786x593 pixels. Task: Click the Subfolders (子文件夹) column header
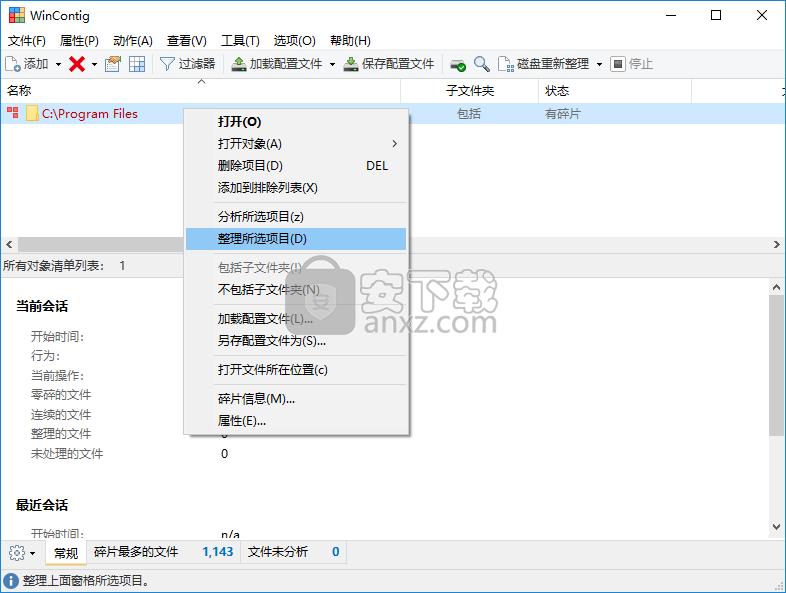pos(470,91)
